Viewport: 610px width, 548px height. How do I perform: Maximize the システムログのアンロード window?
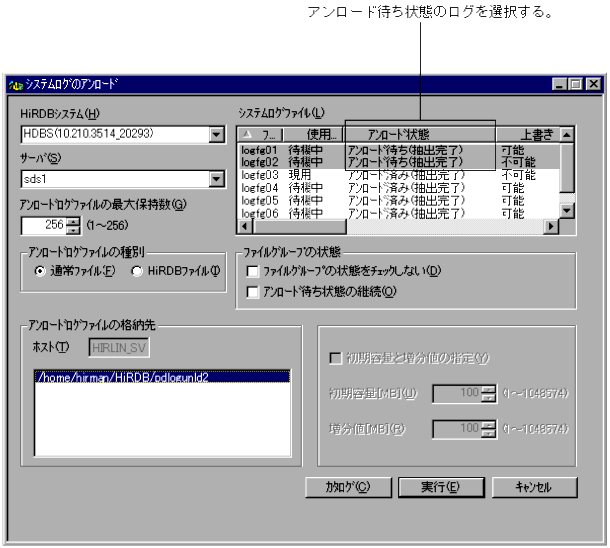(x=575, y=84)
